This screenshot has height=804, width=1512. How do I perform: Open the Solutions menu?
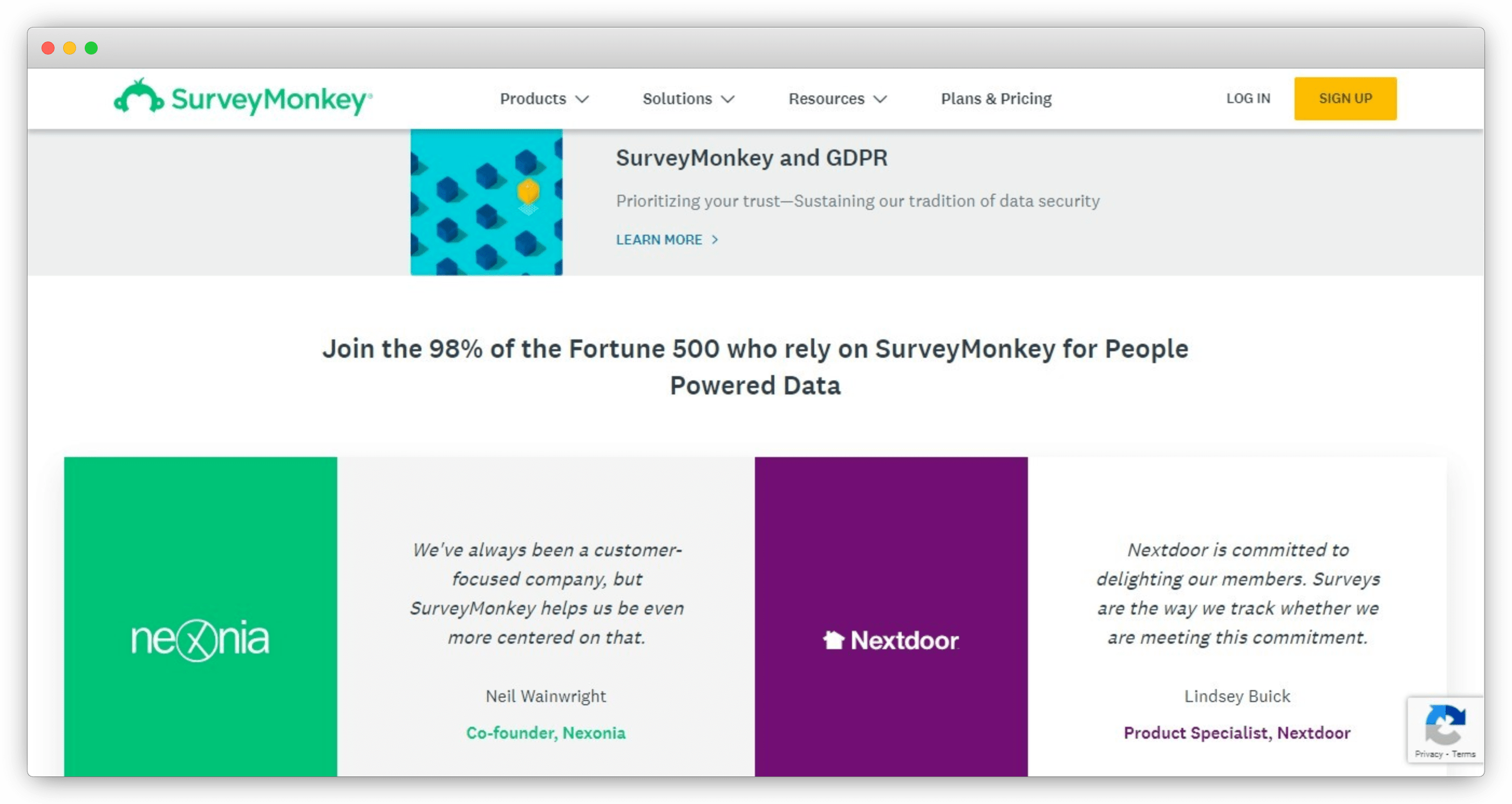(x=689, y=99)
